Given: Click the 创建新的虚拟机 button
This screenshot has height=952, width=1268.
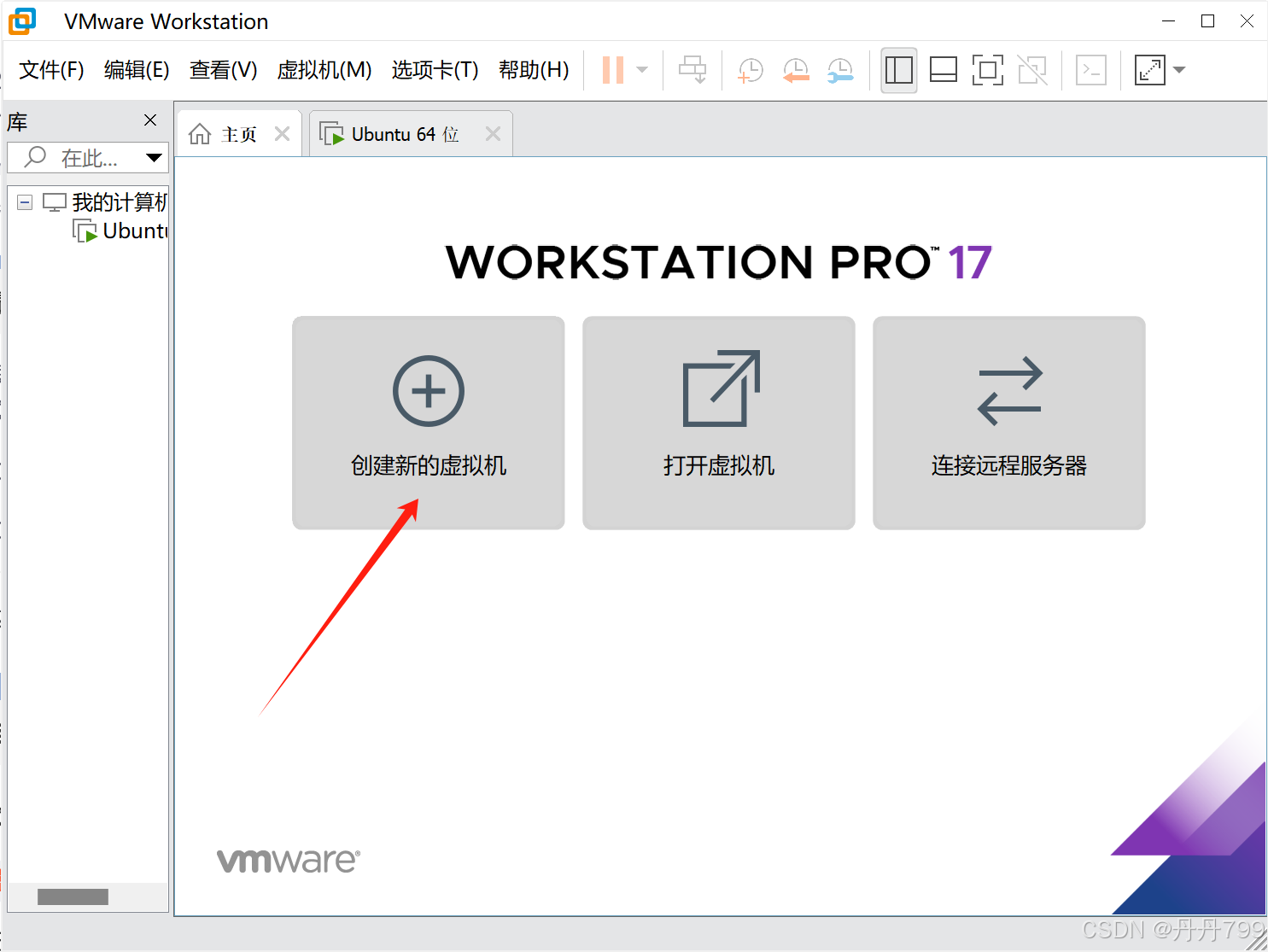Looking at the screenshot, I should point(429,423).
